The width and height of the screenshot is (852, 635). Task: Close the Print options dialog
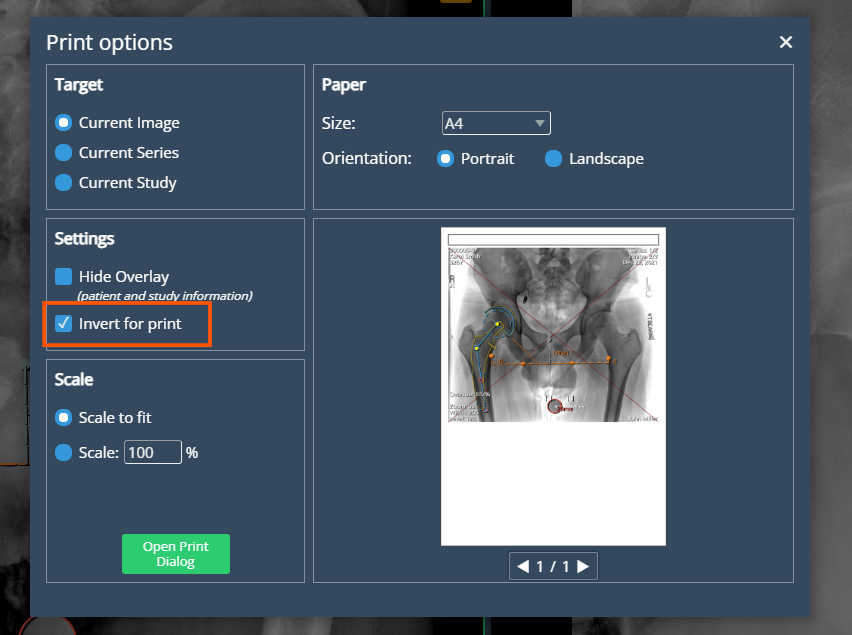[785, 42]
